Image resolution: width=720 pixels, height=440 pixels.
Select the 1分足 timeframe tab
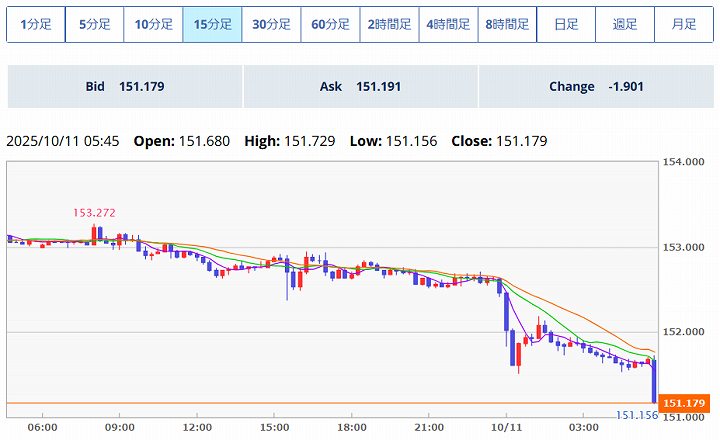36,25
